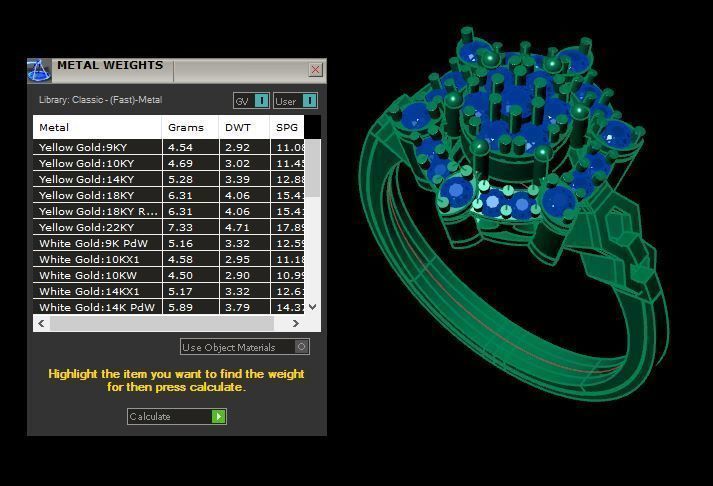The width and height of the screenshot is (713, 486).
Task: Click the 5.89 grams cell
Action: coord(190,307)
